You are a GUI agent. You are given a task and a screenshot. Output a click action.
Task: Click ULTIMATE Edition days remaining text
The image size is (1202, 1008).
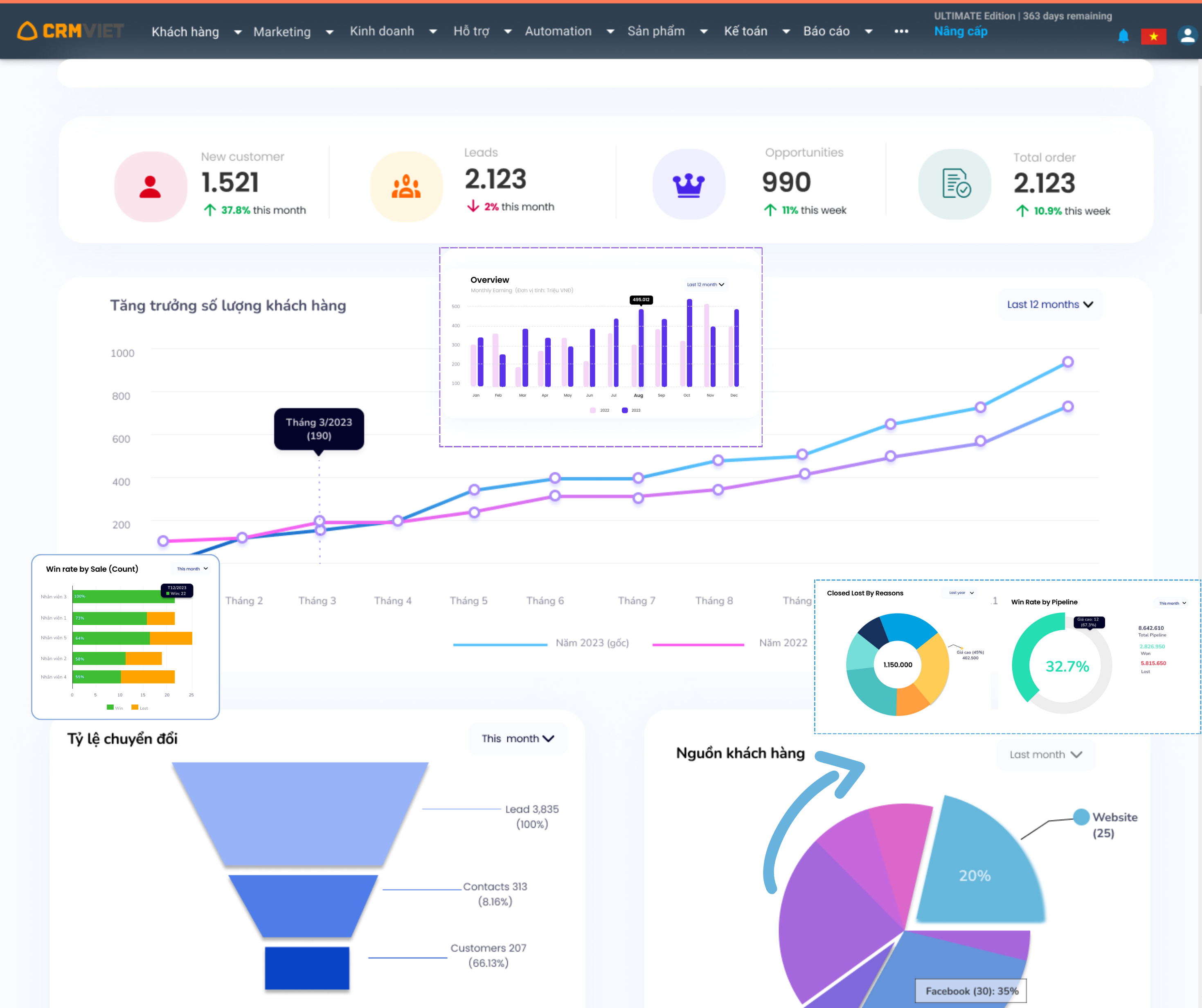(1023, 16)
